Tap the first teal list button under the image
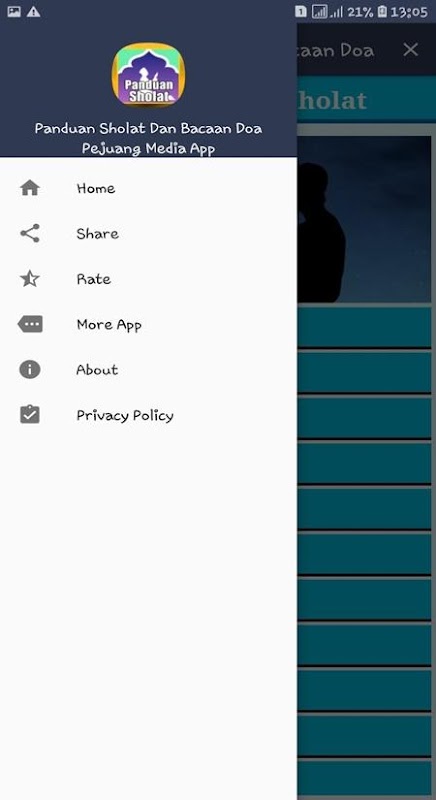 pos(364,327)
